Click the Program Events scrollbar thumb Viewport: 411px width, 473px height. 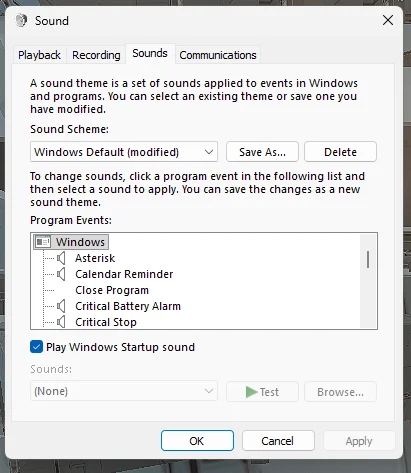368,260
